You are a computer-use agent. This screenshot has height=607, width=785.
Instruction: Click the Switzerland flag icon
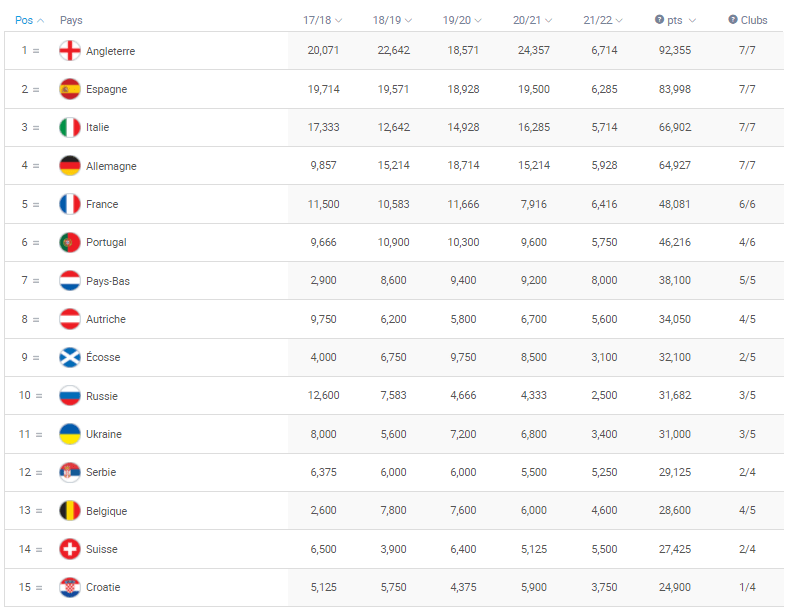(x=70, y=549)
